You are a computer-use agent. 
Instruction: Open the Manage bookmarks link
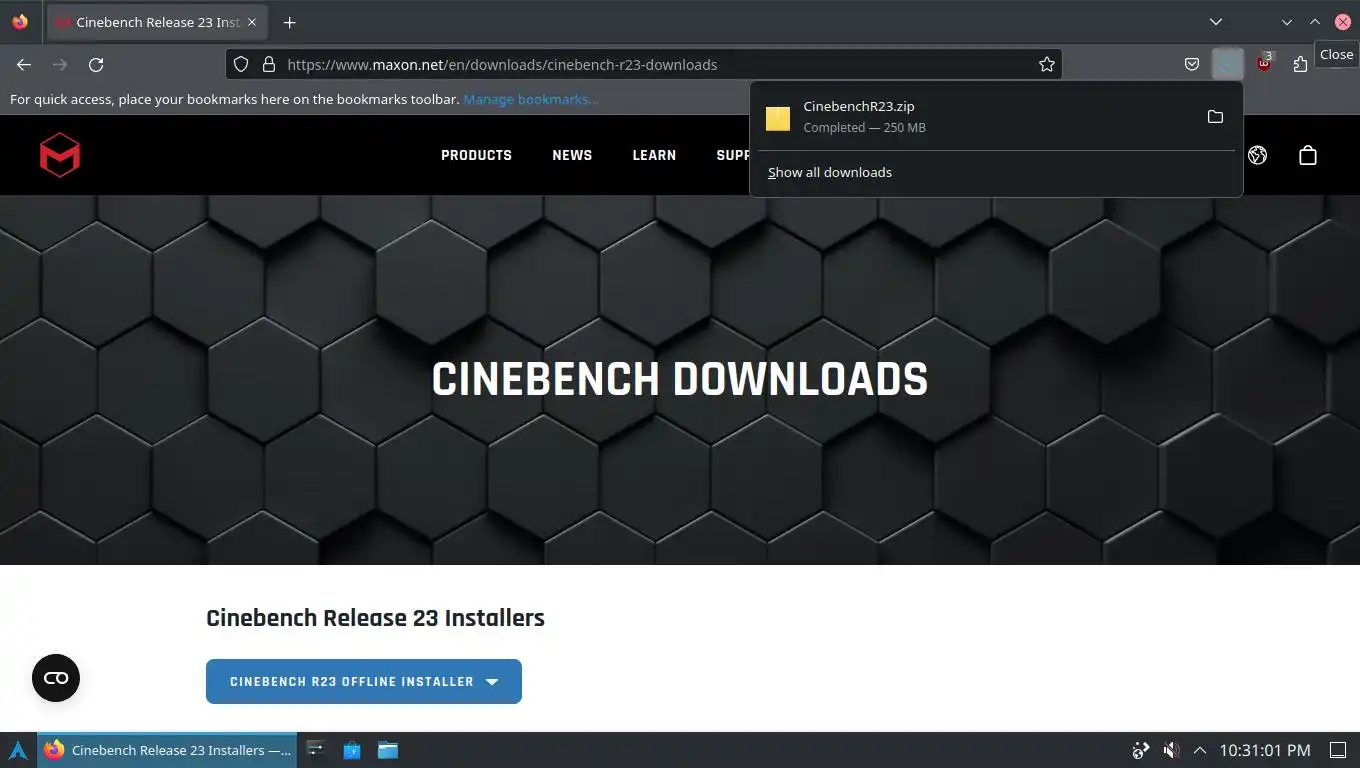pos(530,99)
